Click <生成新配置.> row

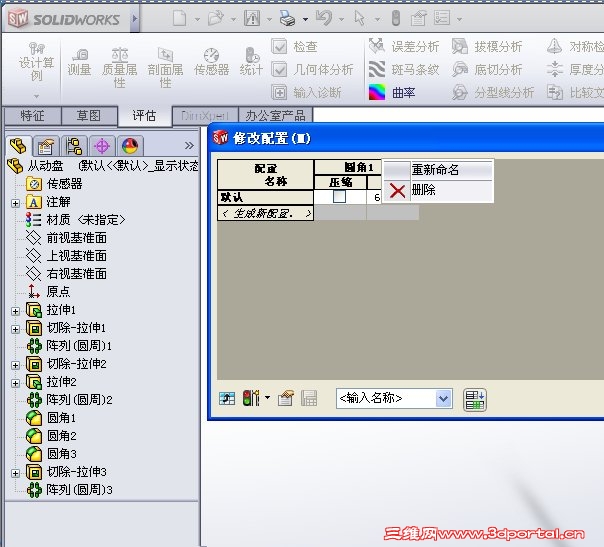pyautogui.click(x=265, y=213)
